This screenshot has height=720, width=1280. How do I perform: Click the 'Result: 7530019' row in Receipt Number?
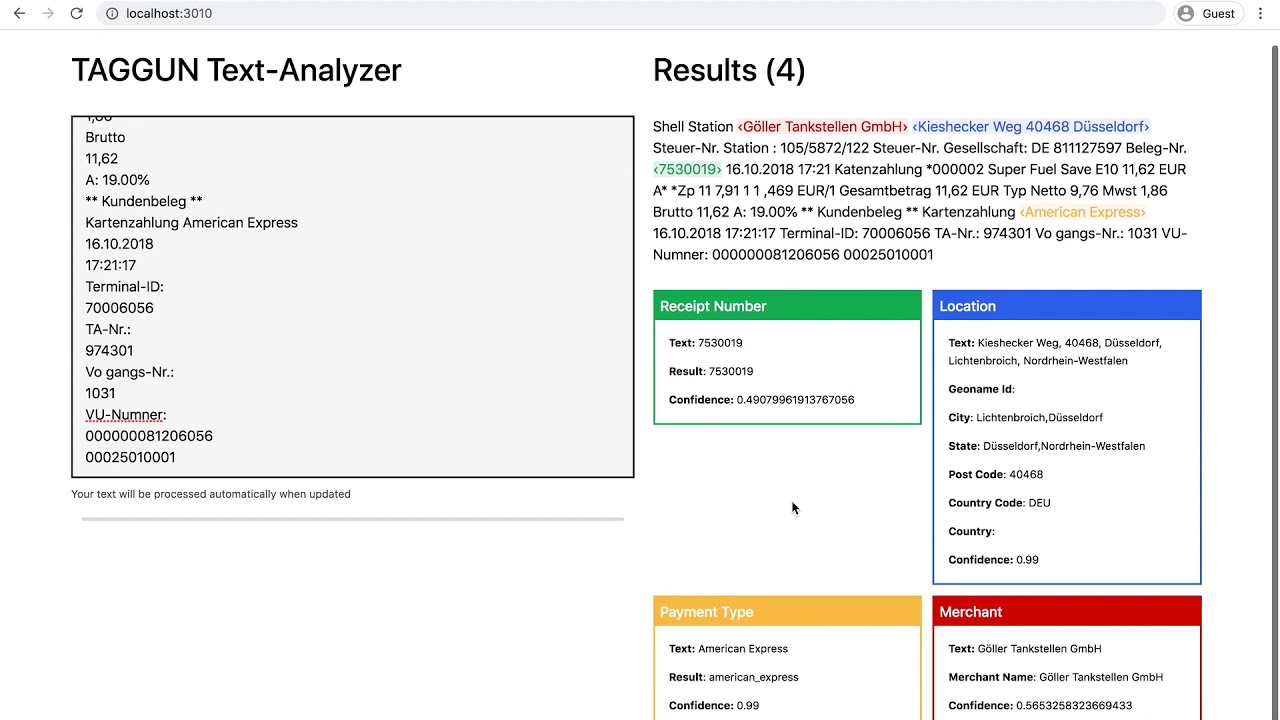pyautogui.click(x=711, y=371)
